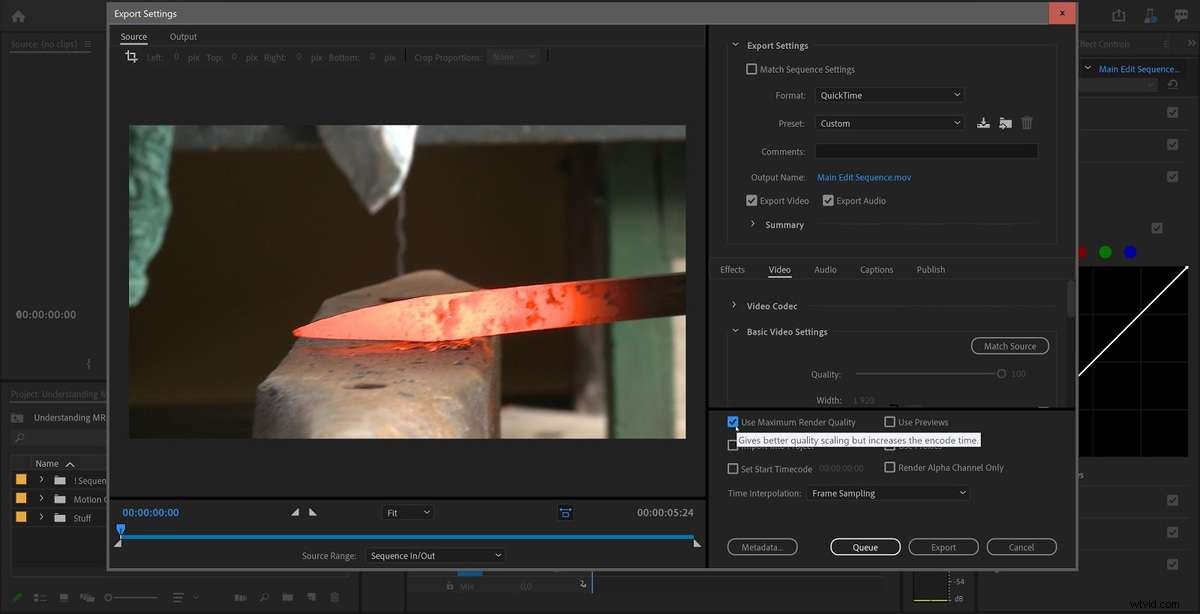Export a still frame with the camera icon

(565, 511)
